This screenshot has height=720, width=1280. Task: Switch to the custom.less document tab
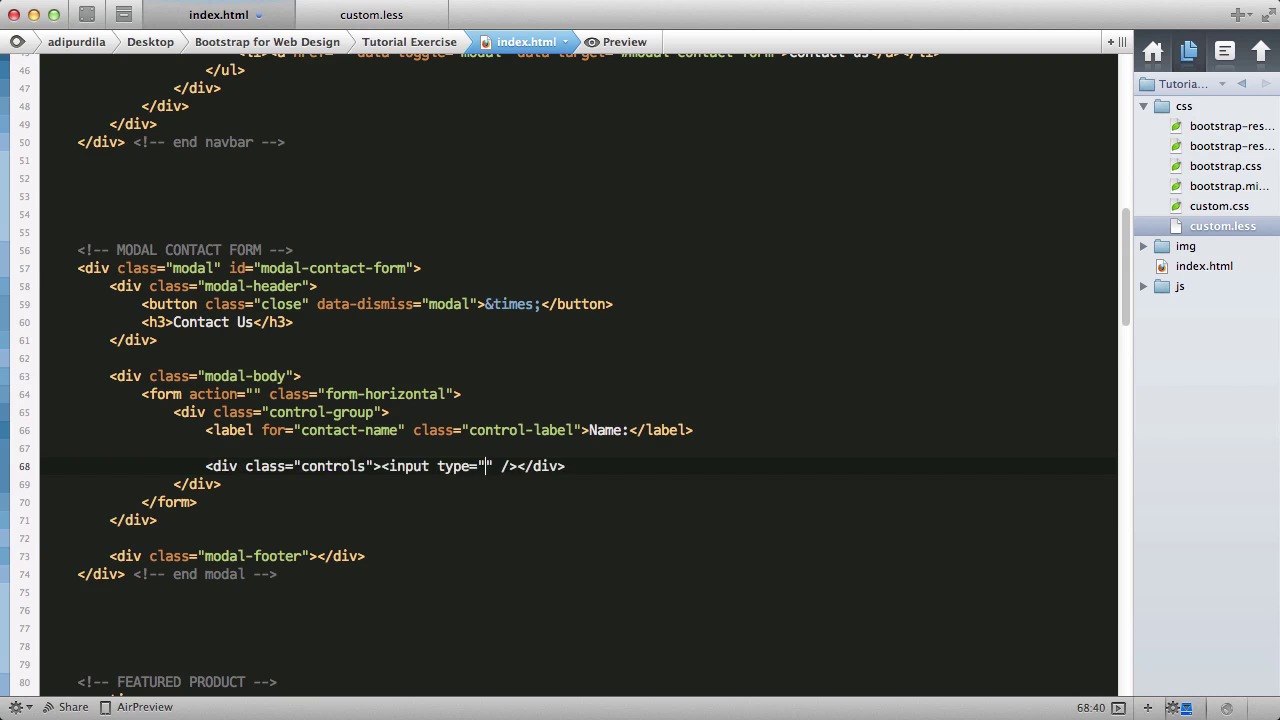coord(371,15)
